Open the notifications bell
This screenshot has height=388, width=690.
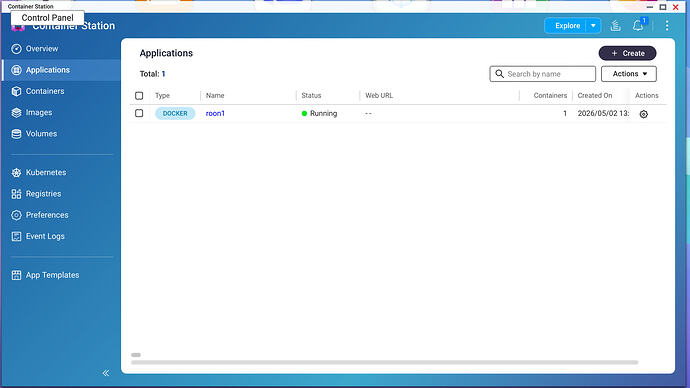tap(638, 26)
